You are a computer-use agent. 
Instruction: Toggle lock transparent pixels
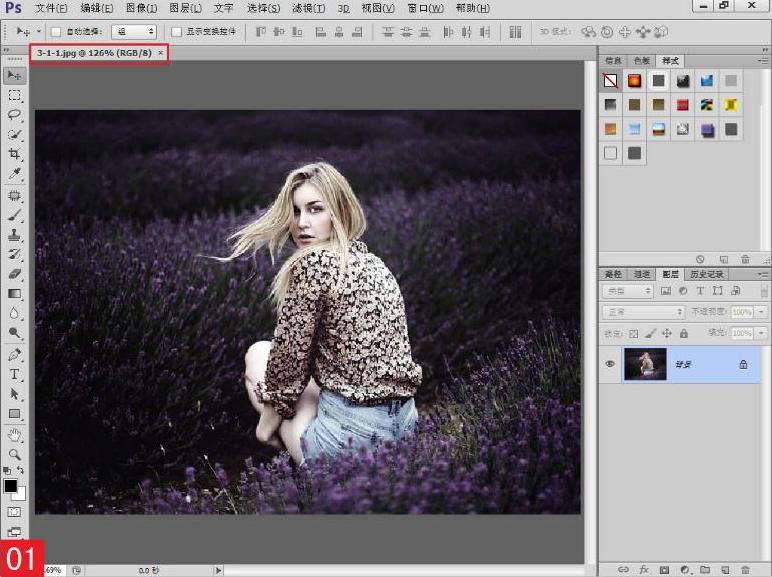[x=634, y=334]
